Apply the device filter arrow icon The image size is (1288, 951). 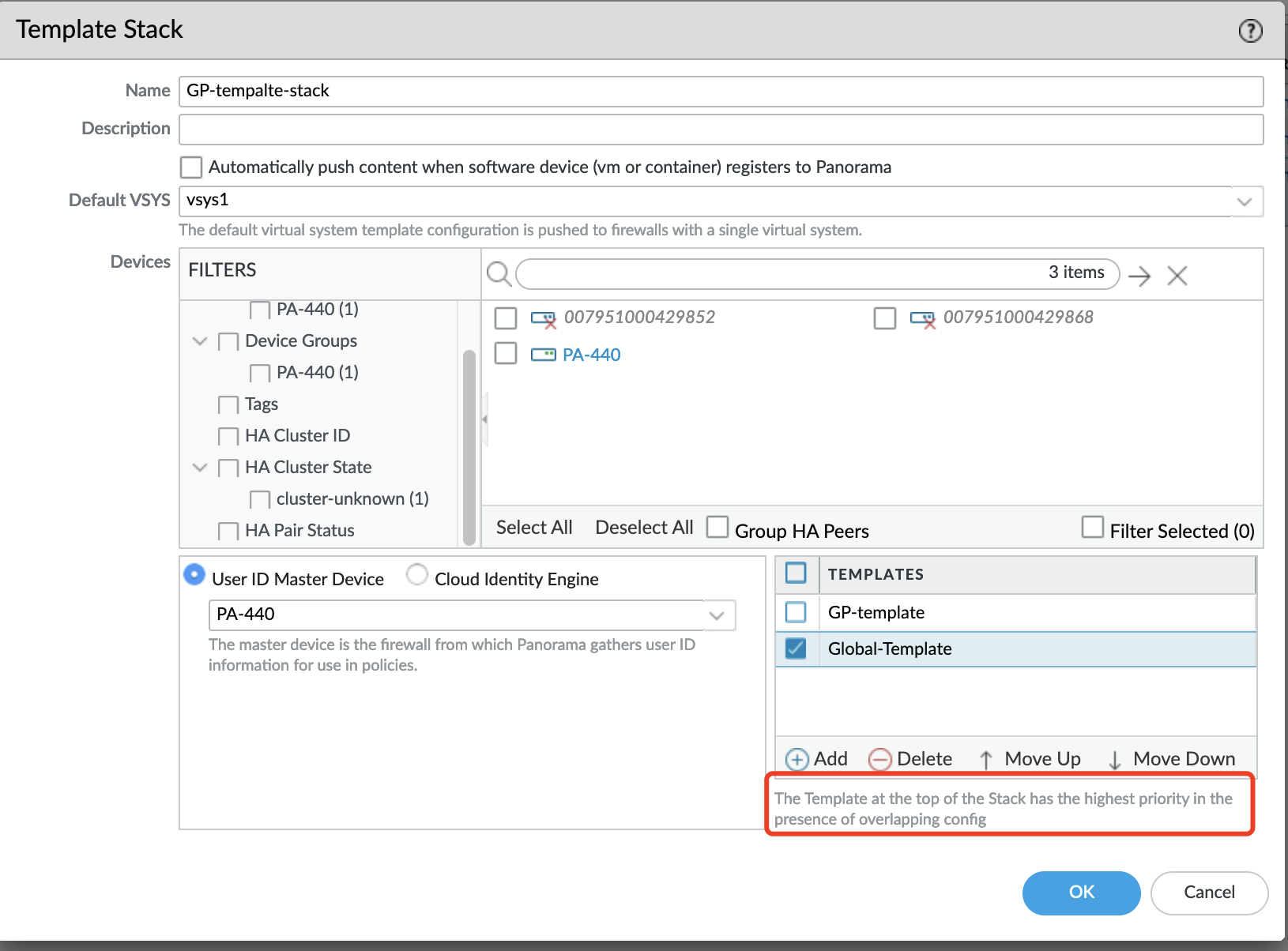click(x=1139, y=276)
